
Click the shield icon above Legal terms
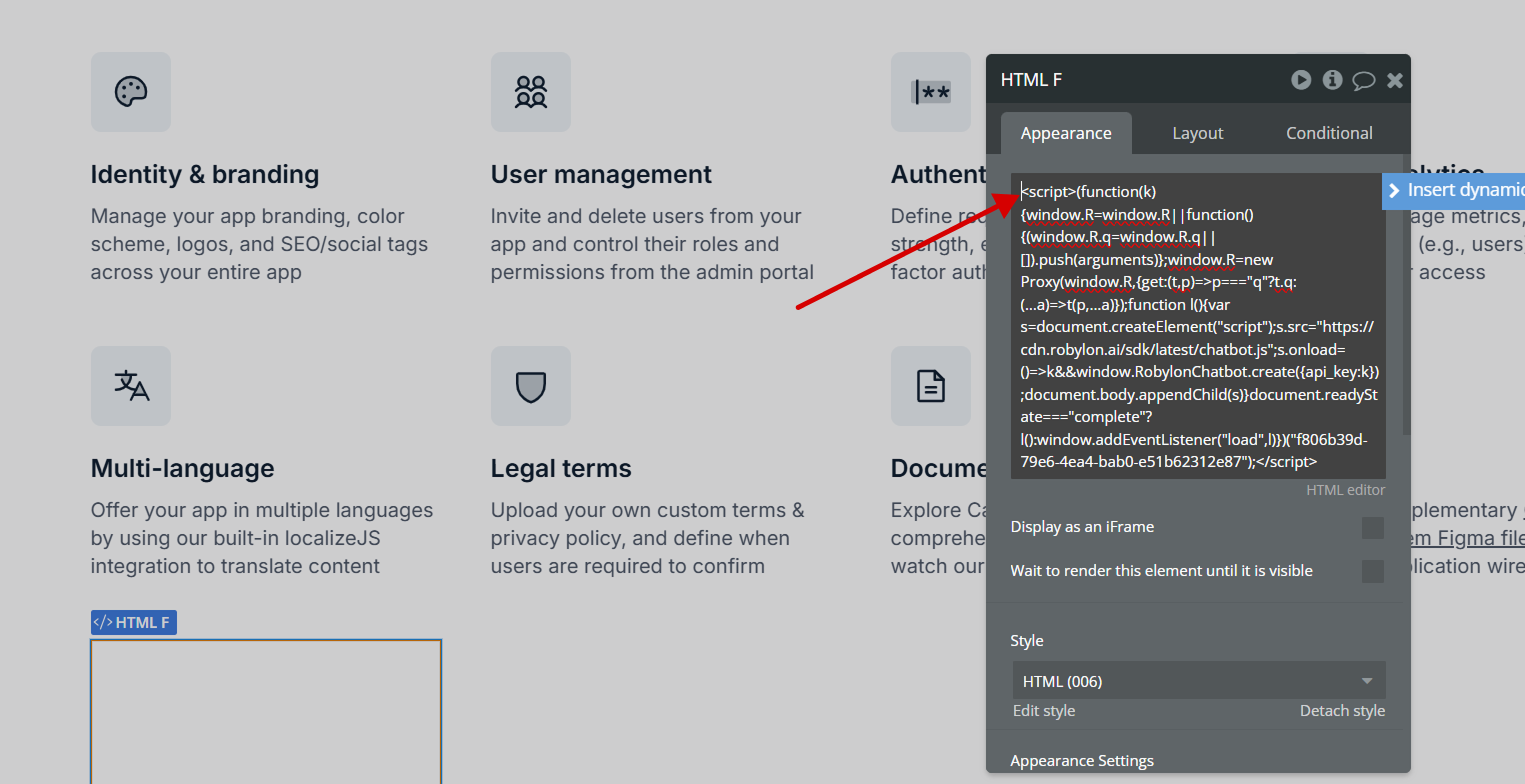(x=530, y=386)
